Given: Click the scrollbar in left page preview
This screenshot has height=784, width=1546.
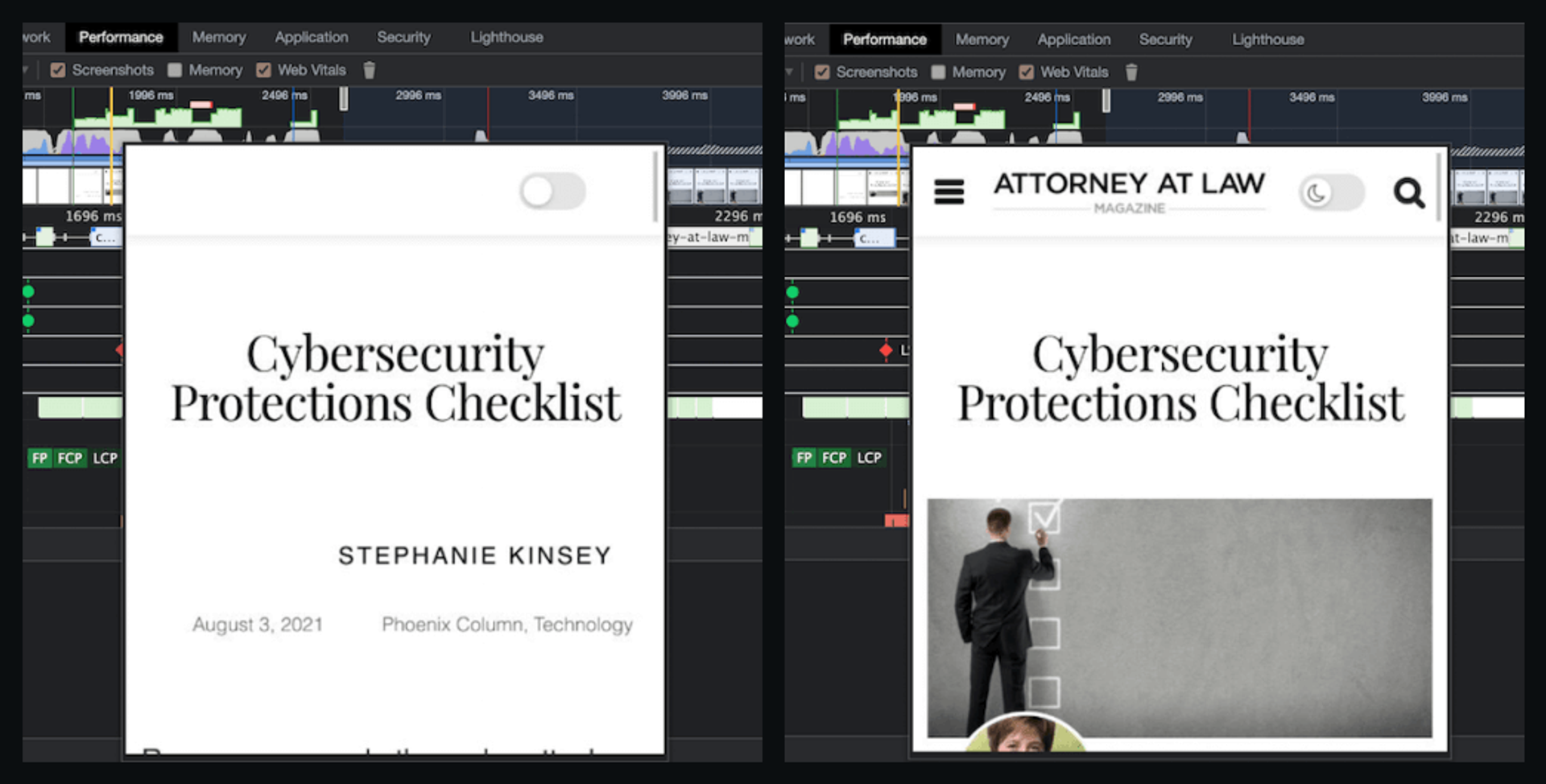Looking at the screenshot, I should [655, 187].
